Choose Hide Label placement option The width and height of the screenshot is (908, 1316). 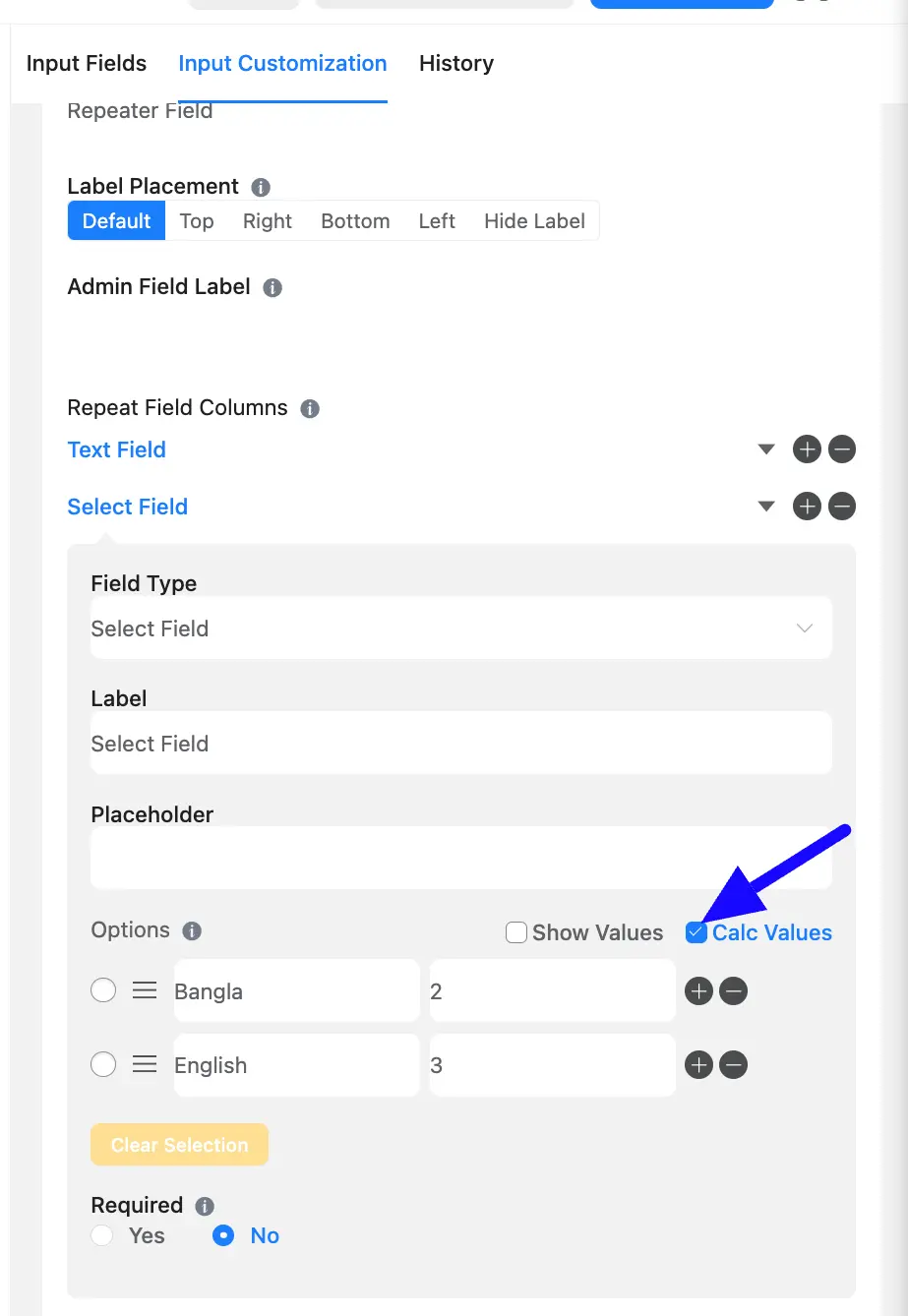534,221
